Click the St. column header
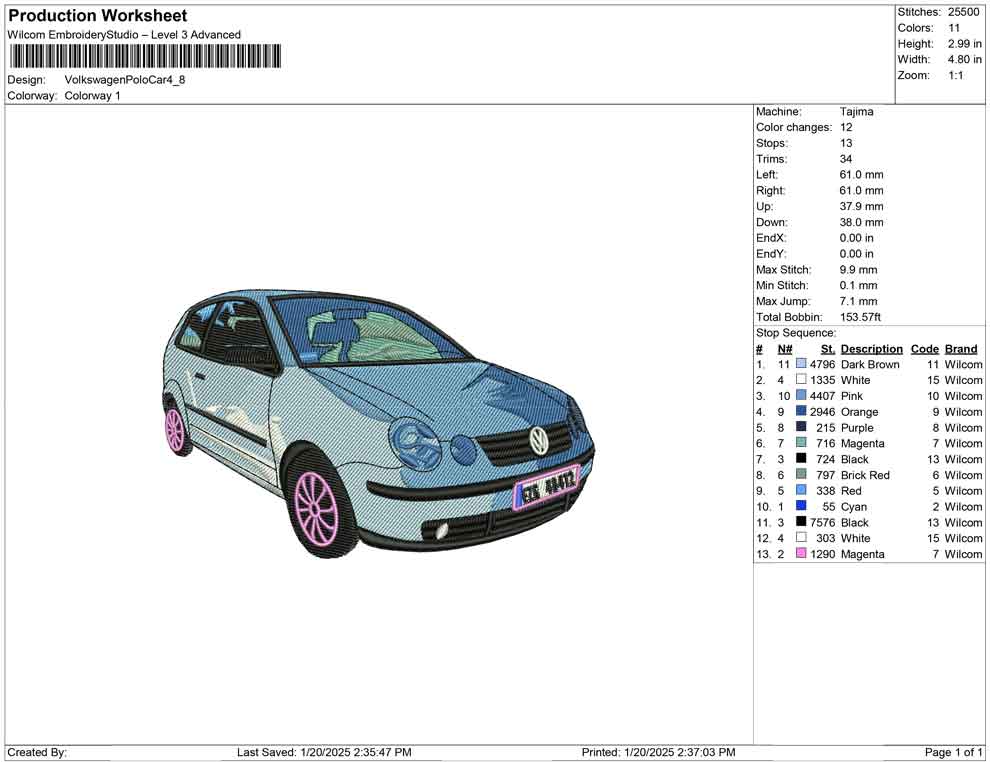The image size is (990, 762). (x=827, y=348)
